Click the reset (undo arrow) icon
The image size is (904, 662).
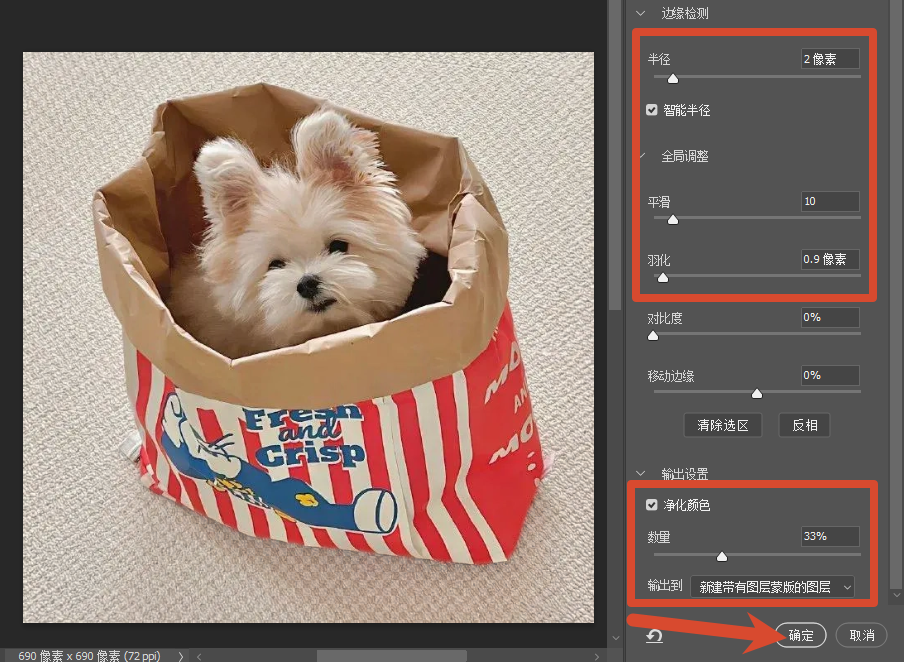(x=654, y=635)
